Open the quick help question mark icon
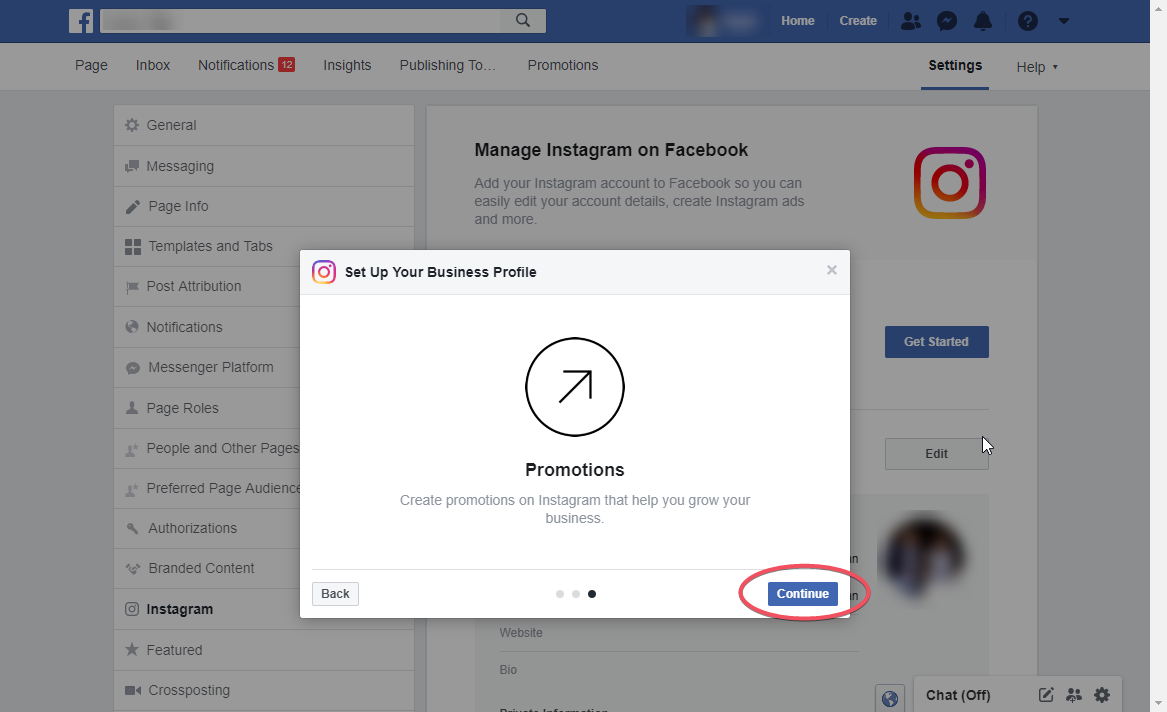1167x712 pixels. 1028,21
